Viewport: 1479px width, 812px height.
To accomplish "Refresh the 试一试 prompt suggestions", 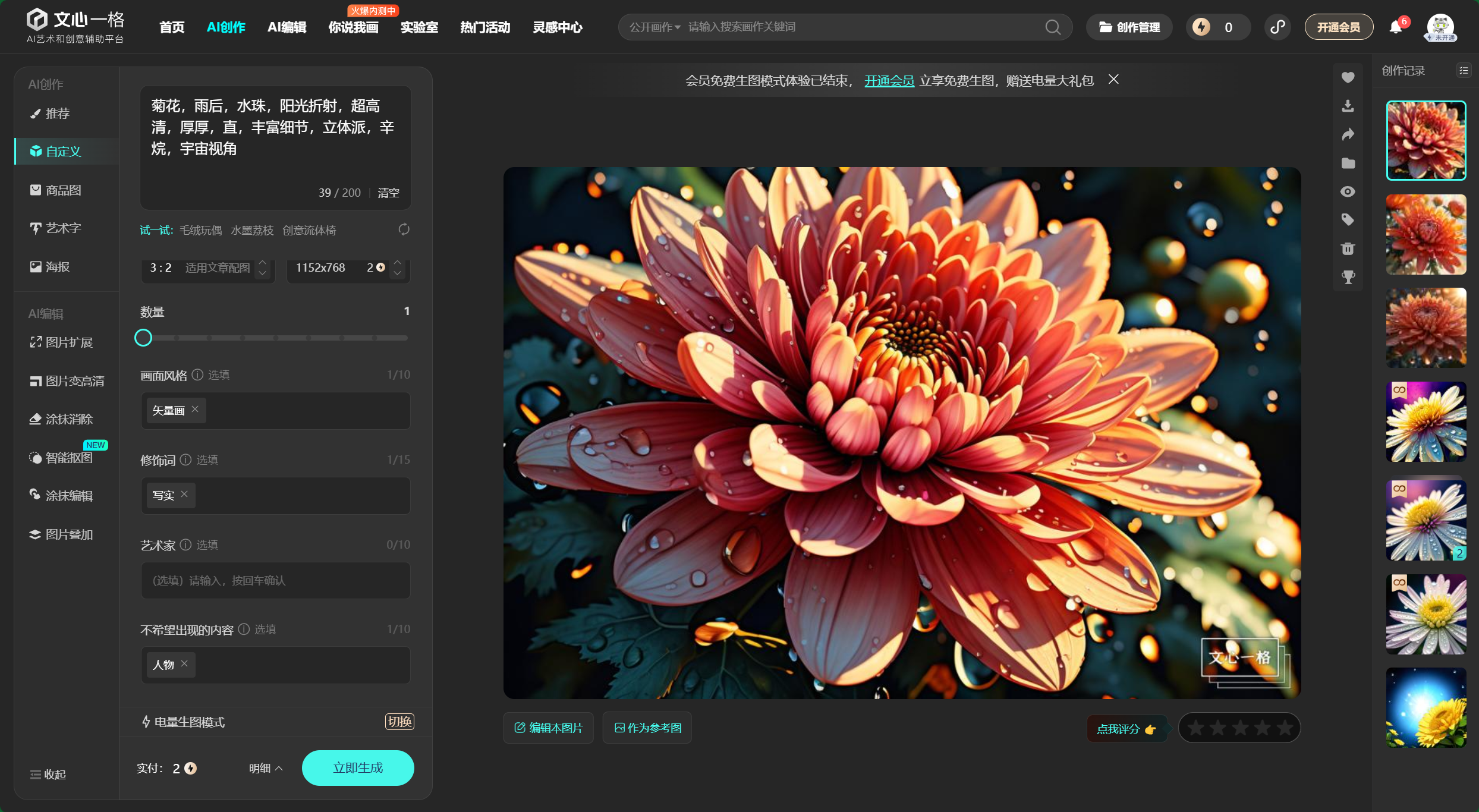I will [x=404, y=229].
